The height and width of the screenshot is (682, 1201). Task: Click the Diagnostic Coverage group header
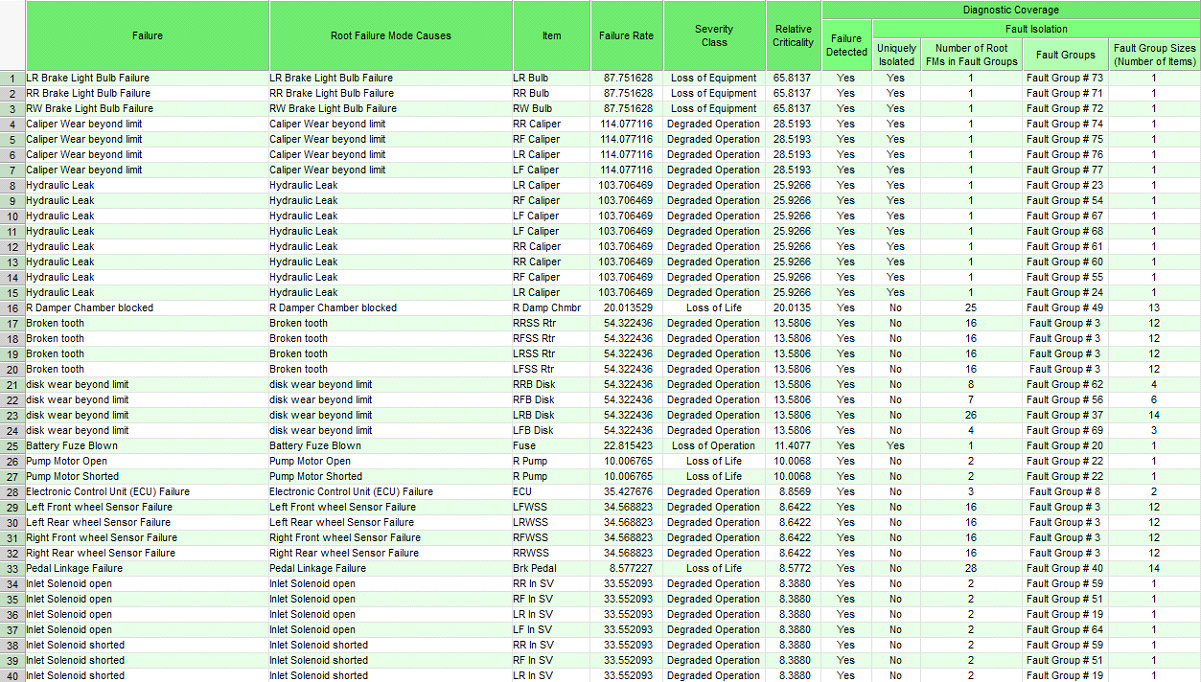[x=1010, y=10]
